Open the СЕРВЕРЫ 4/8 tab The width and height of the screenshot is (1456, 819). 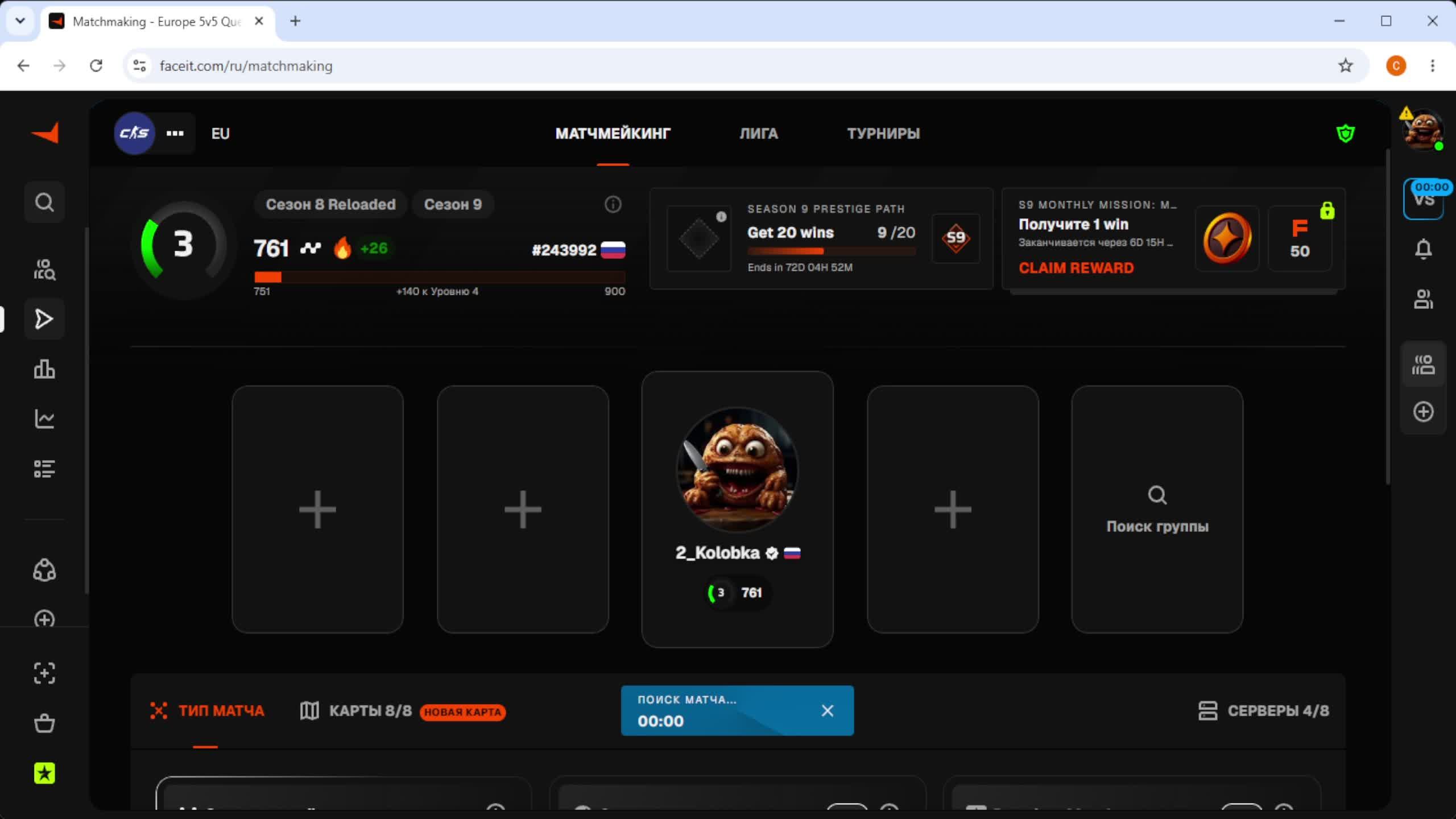[x=1264, y=711]
